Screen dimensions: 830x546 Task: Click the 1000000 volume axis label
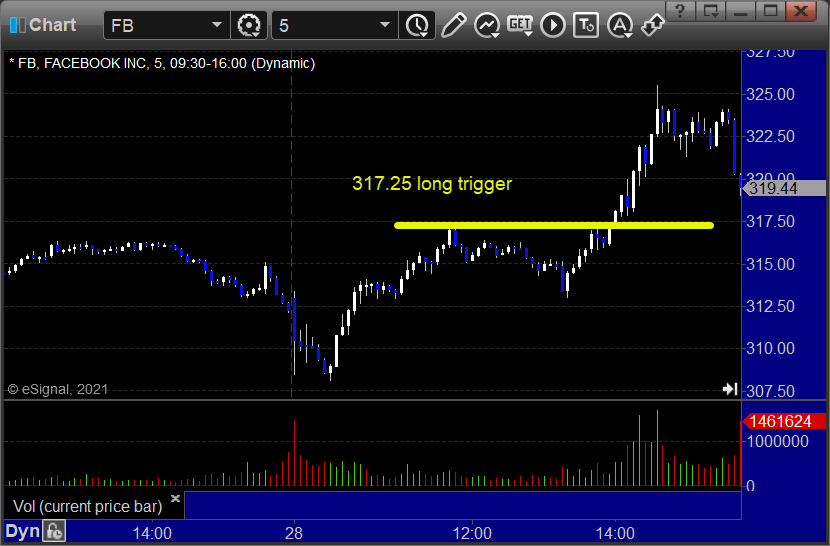(x=777, y=441)
